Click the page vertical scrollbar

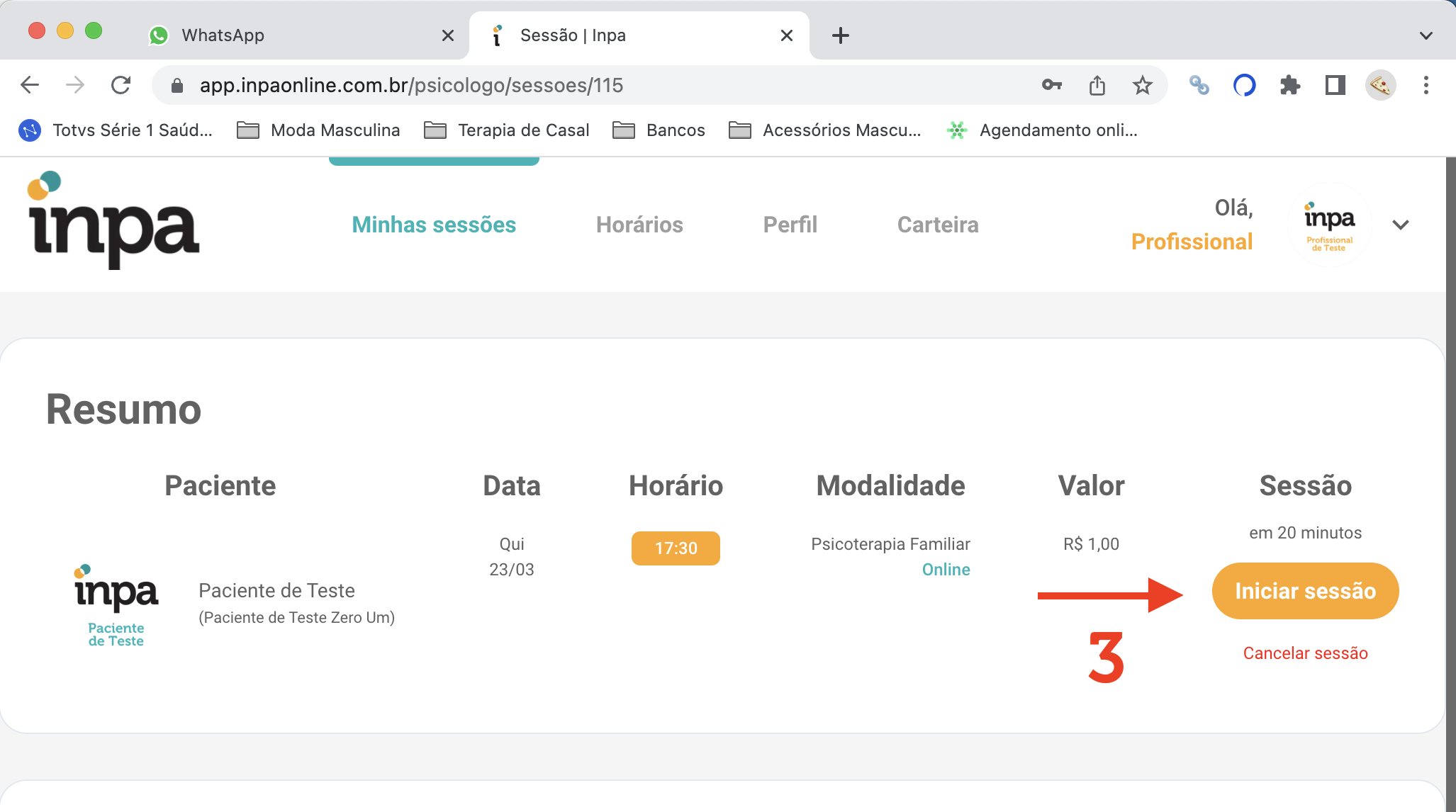(x=1450, y=485)
